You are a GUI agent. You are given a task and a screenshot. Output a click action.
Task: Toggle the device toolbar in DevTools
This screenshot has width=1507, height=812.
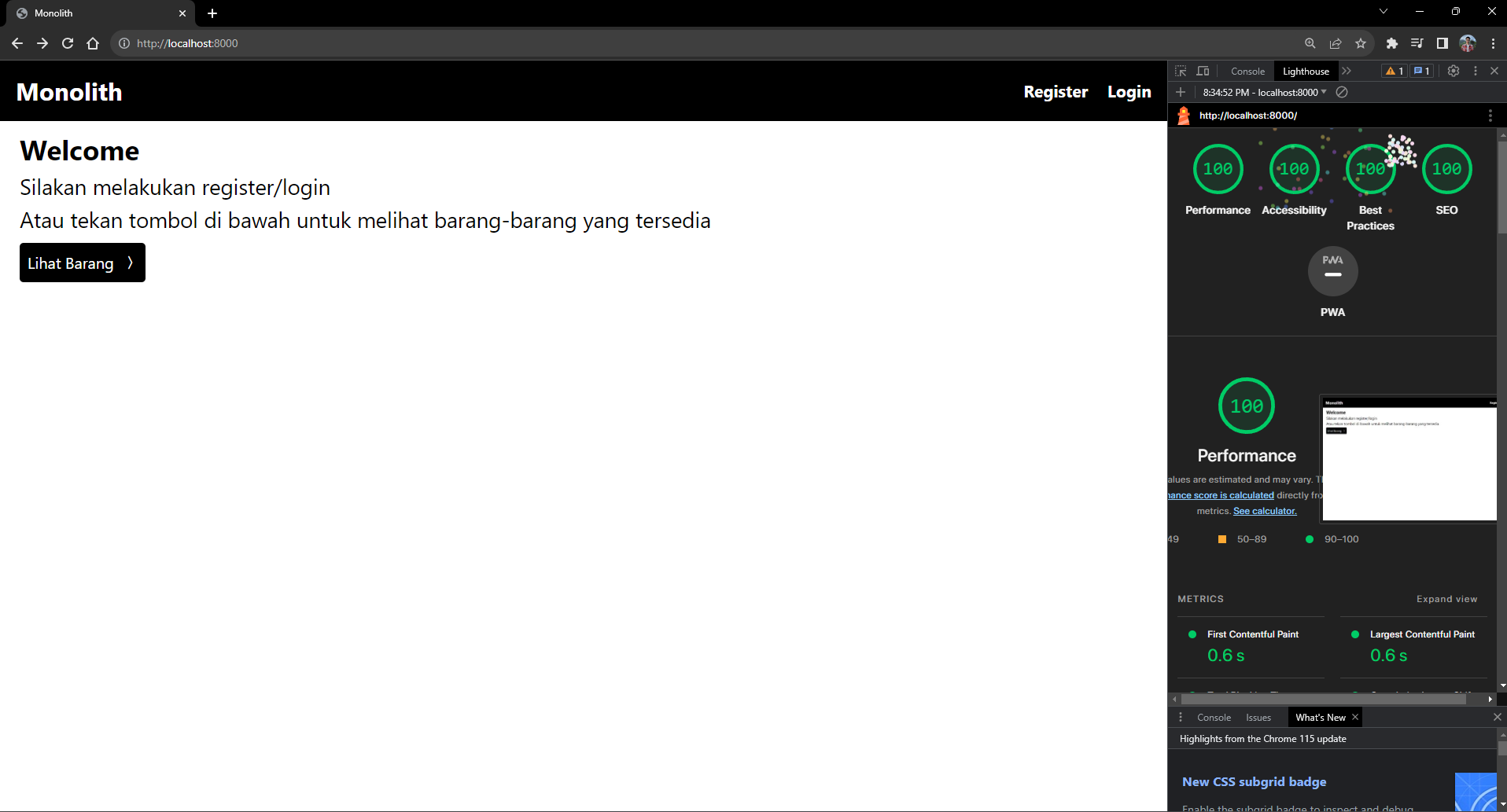[x=1203, y=71]
